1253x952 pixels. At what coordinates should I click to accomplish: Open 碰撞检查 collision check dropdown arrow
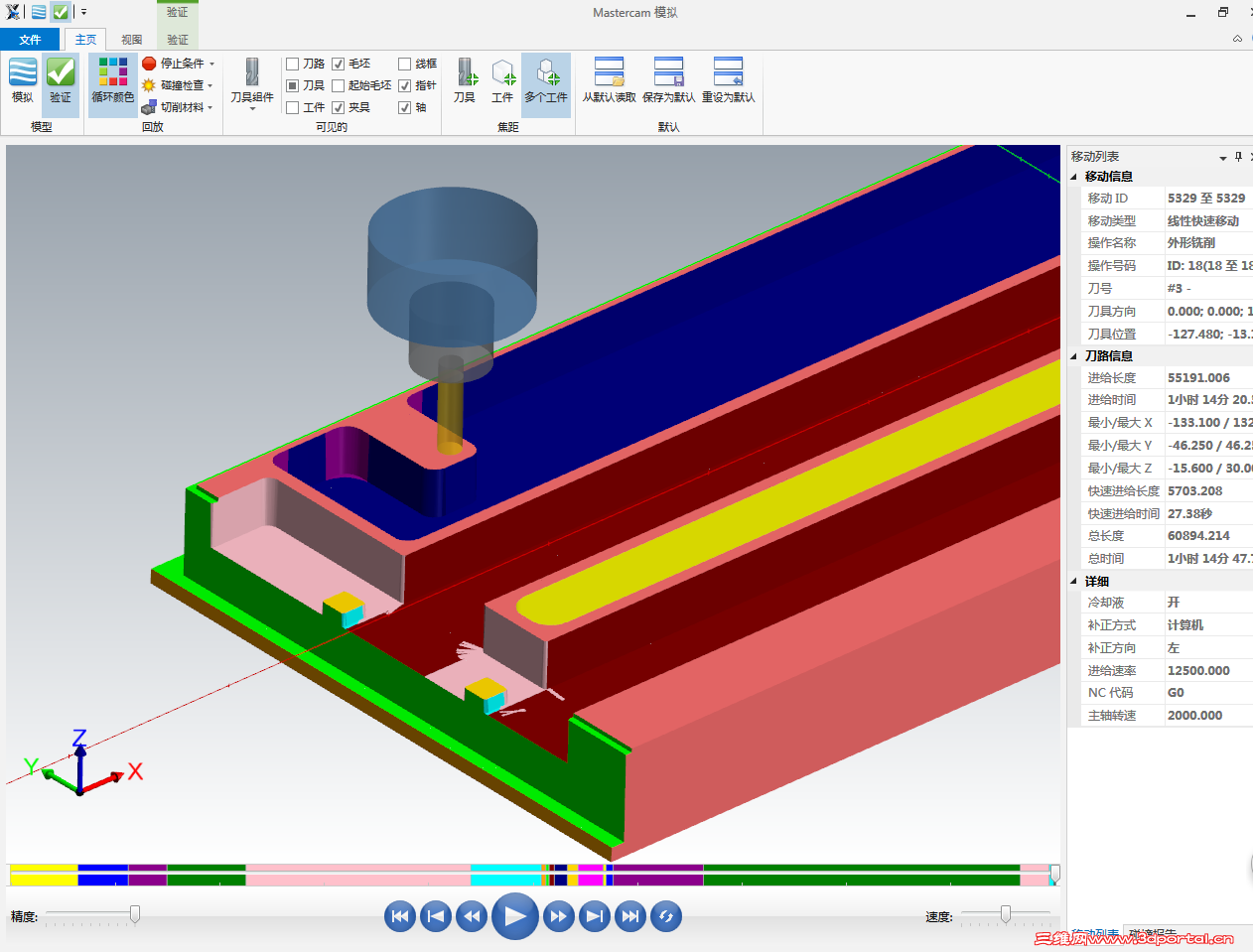pyautogui.click(x=210, y=85)
